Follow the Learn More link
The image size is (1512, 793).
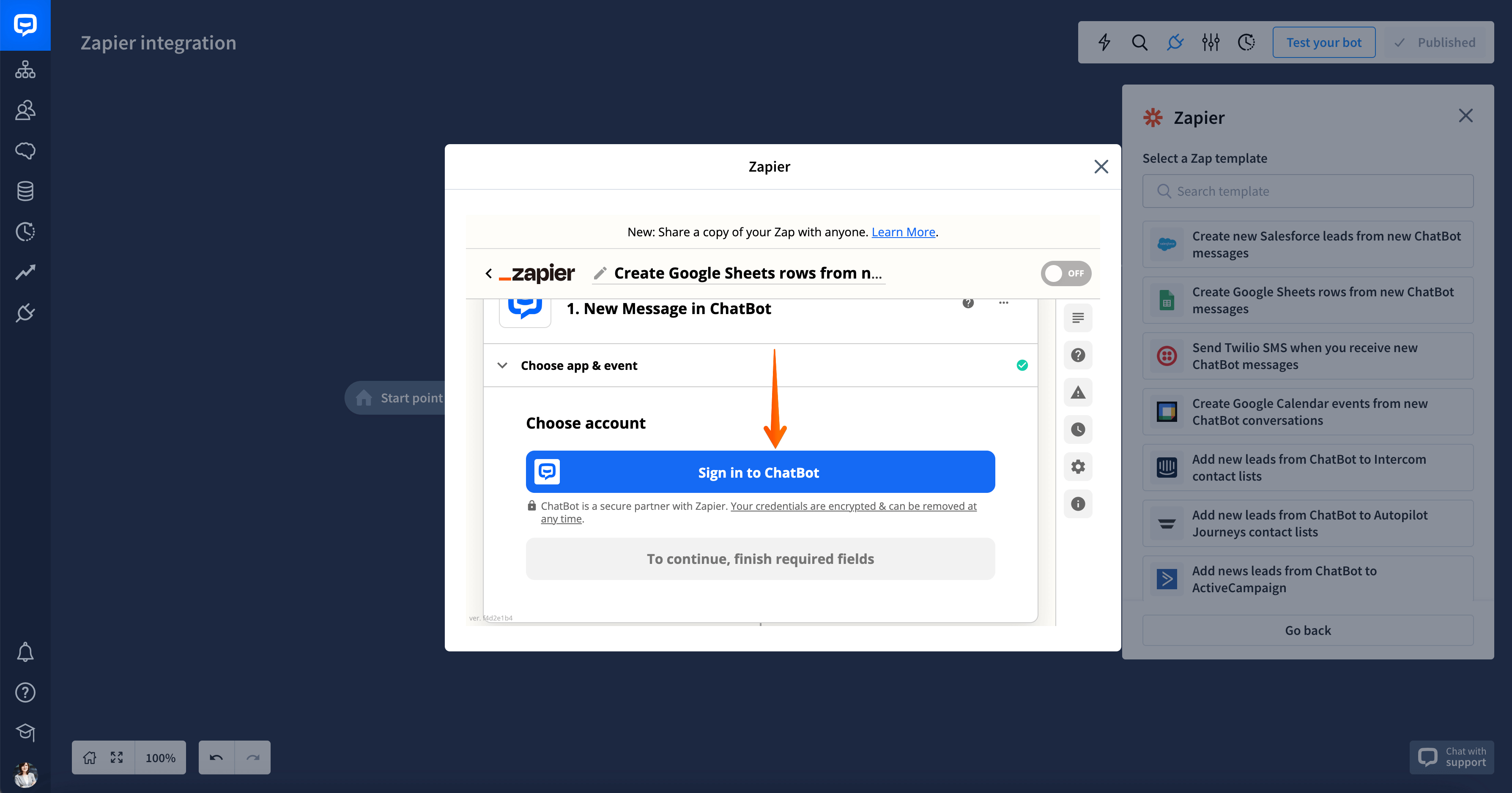point(903,232)
